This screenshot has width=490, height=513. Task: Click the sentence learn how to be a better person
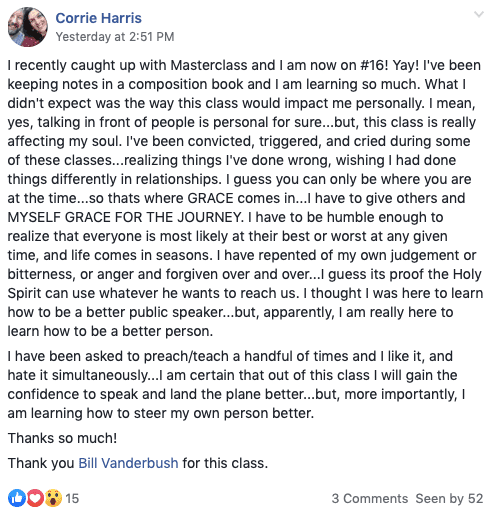(x=110, y=331)
